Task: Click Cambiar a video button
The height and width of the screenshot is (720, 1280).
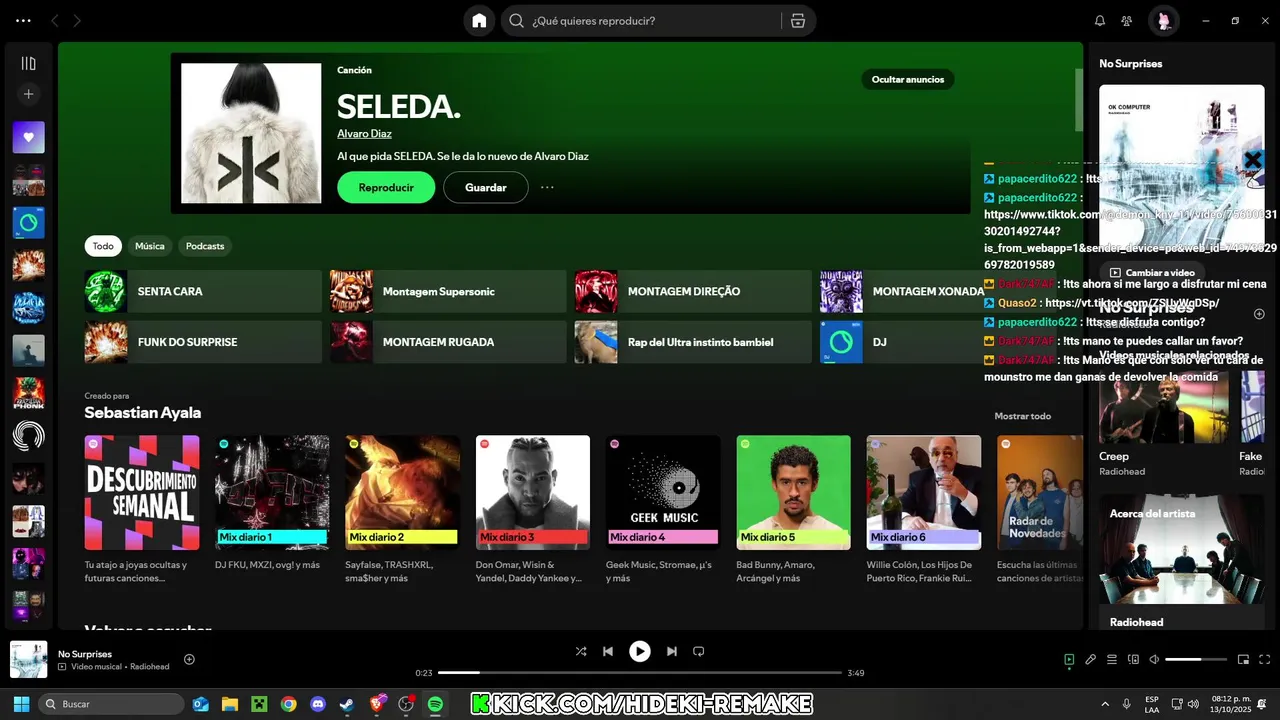Action: pyautogui.click(x=1152, y=272)
